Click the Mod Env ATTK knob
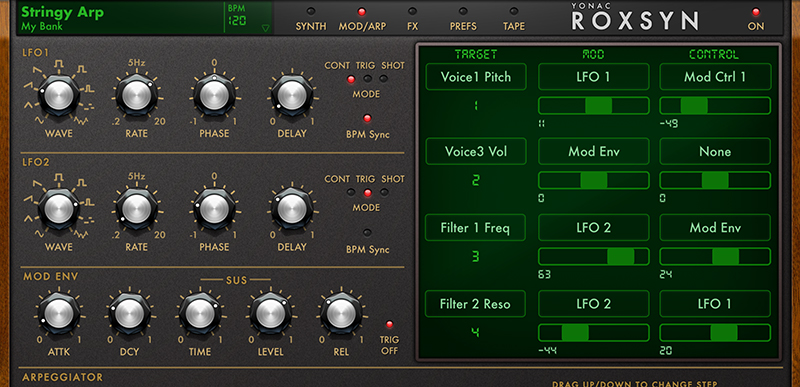 58,313
